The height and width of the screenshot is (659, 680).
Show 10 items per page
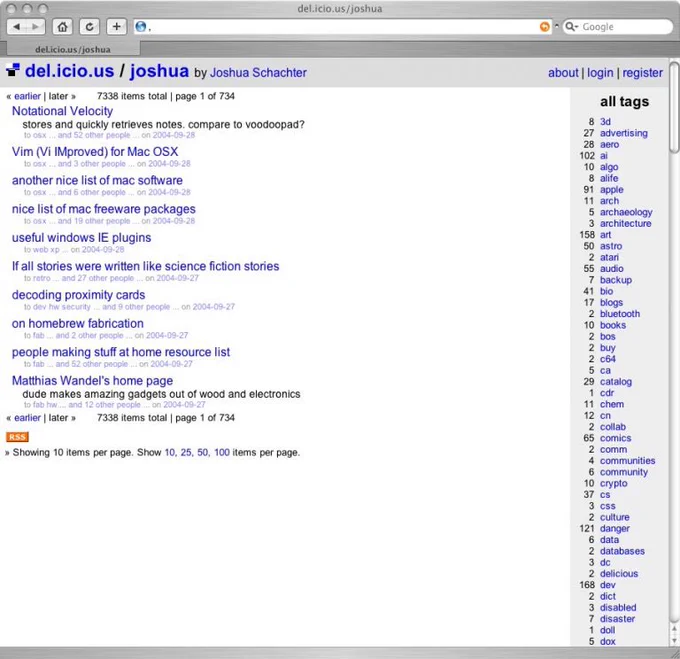[170, 453]
